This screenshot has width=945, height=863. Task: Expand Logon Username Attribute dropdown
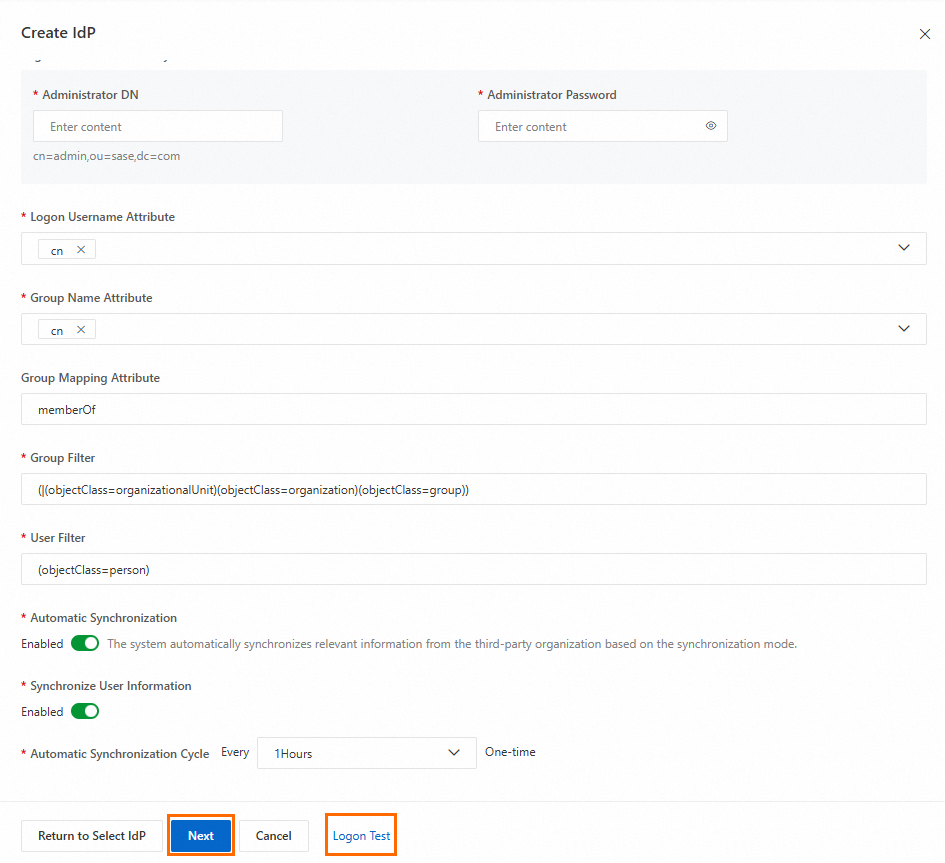tap(903, 248)
